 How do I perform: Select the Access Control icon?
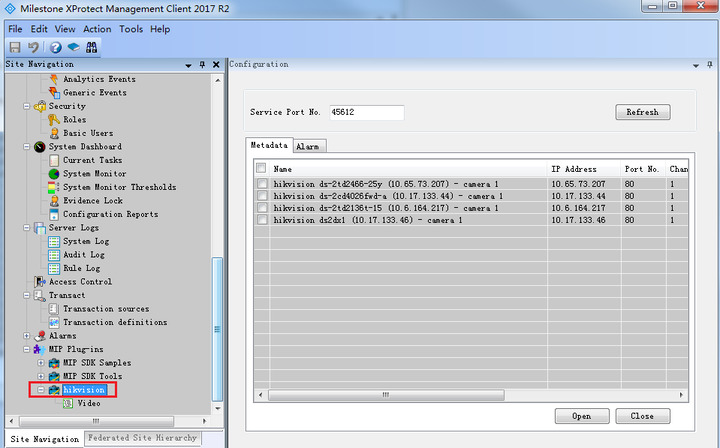coord(40,282)
